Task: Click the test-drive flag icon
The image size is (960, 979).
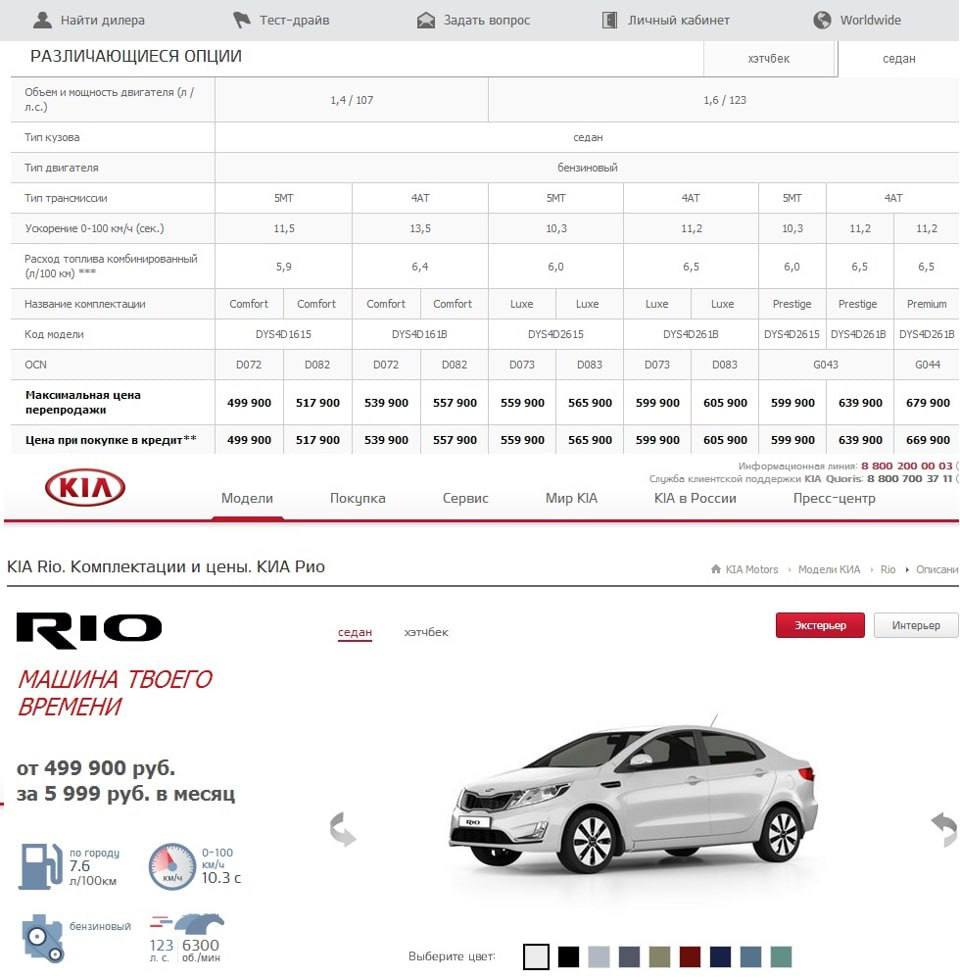Action: tap(241, 20)
